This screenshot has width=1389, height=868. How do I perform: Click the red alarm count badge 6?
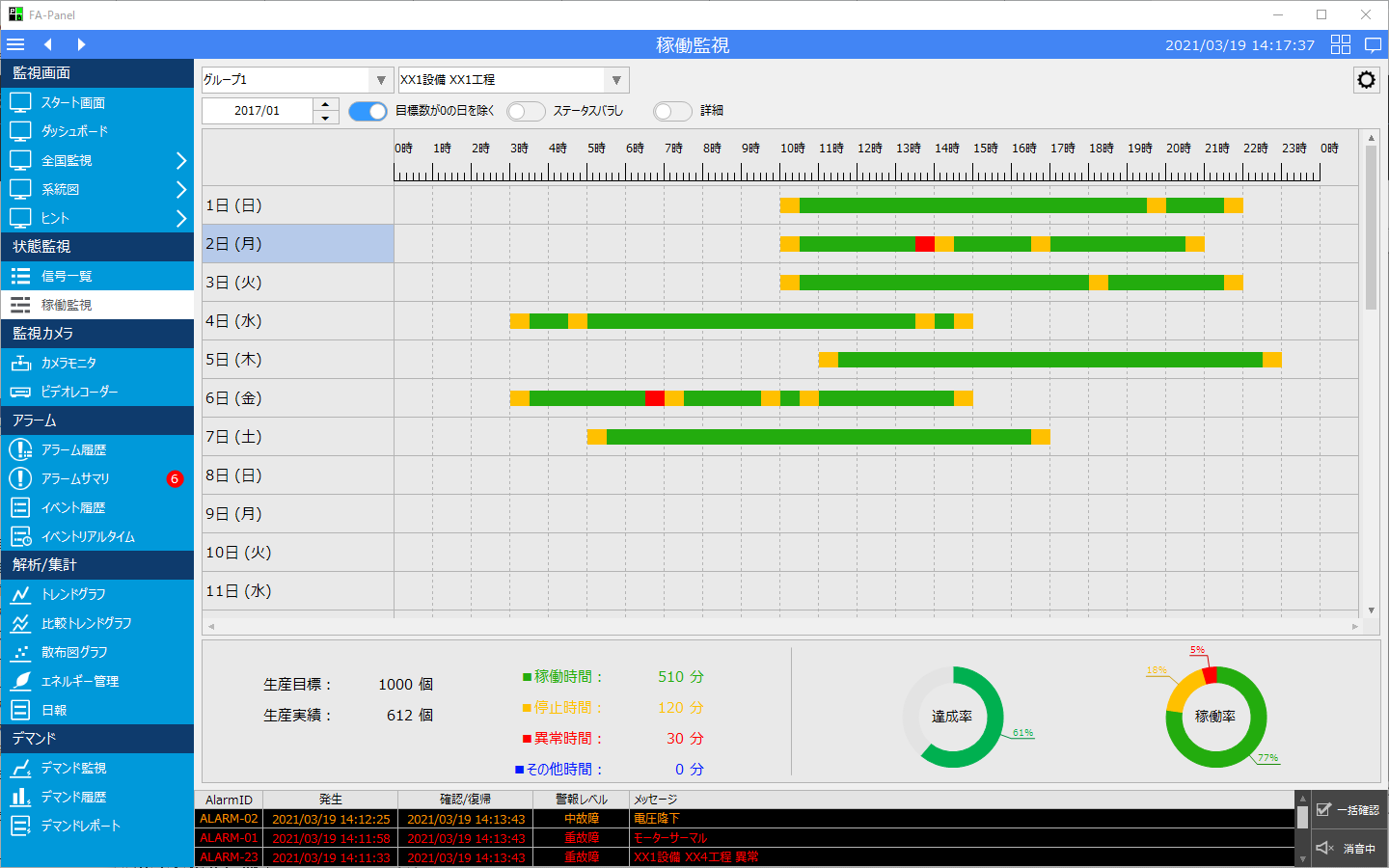pyautogui.click(x=175, y=478)
